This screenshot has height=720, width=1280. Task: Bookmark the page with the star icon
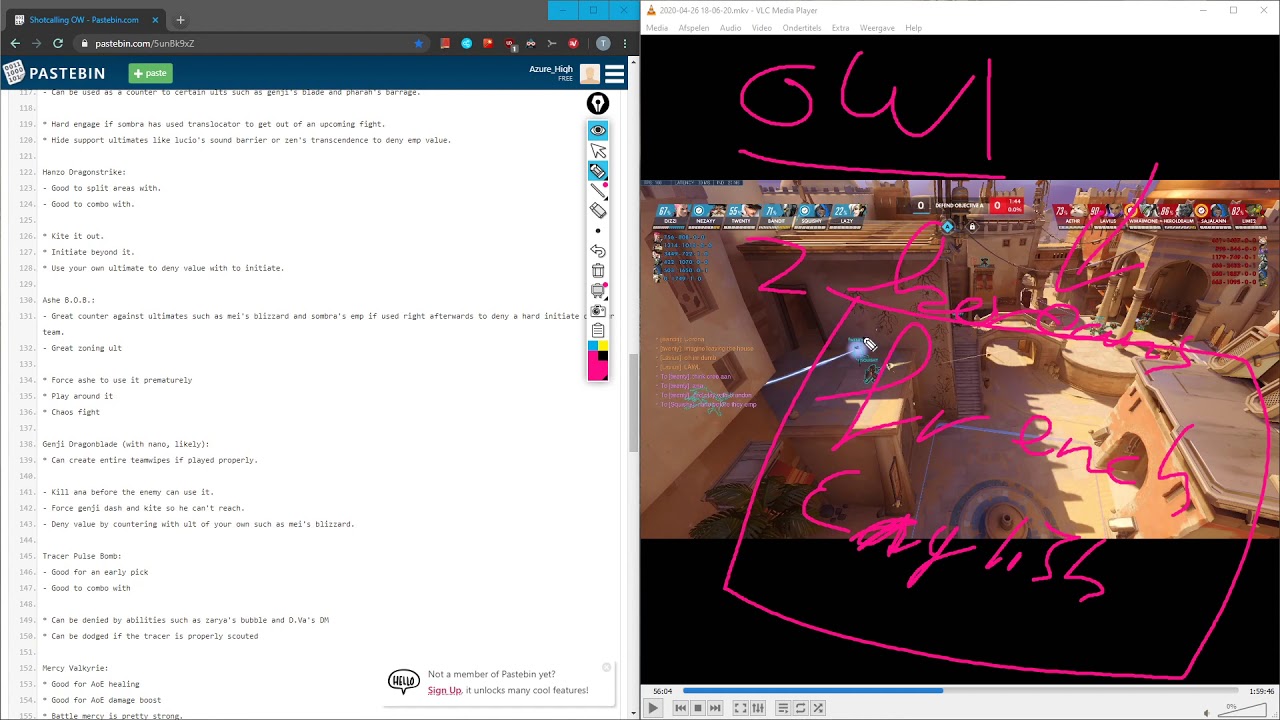point(418,44)
